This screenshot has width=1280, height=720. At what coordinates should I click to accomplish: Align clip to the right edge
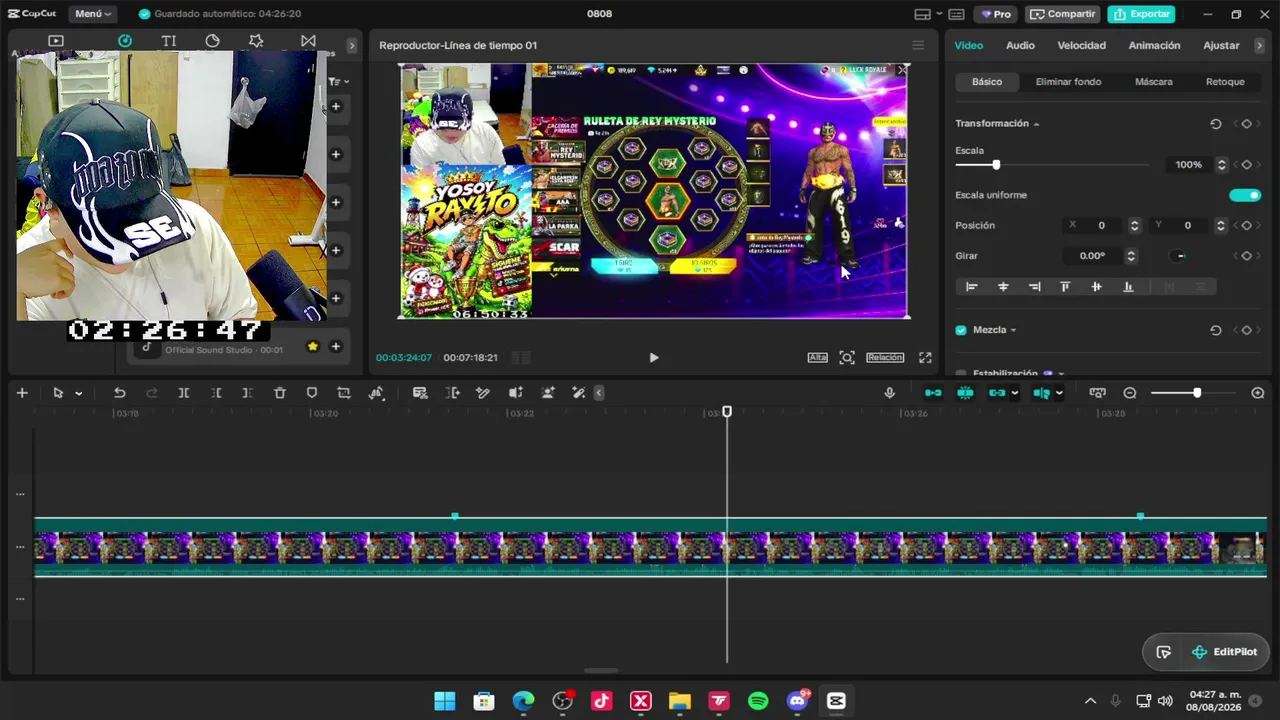coord(1035,287)
